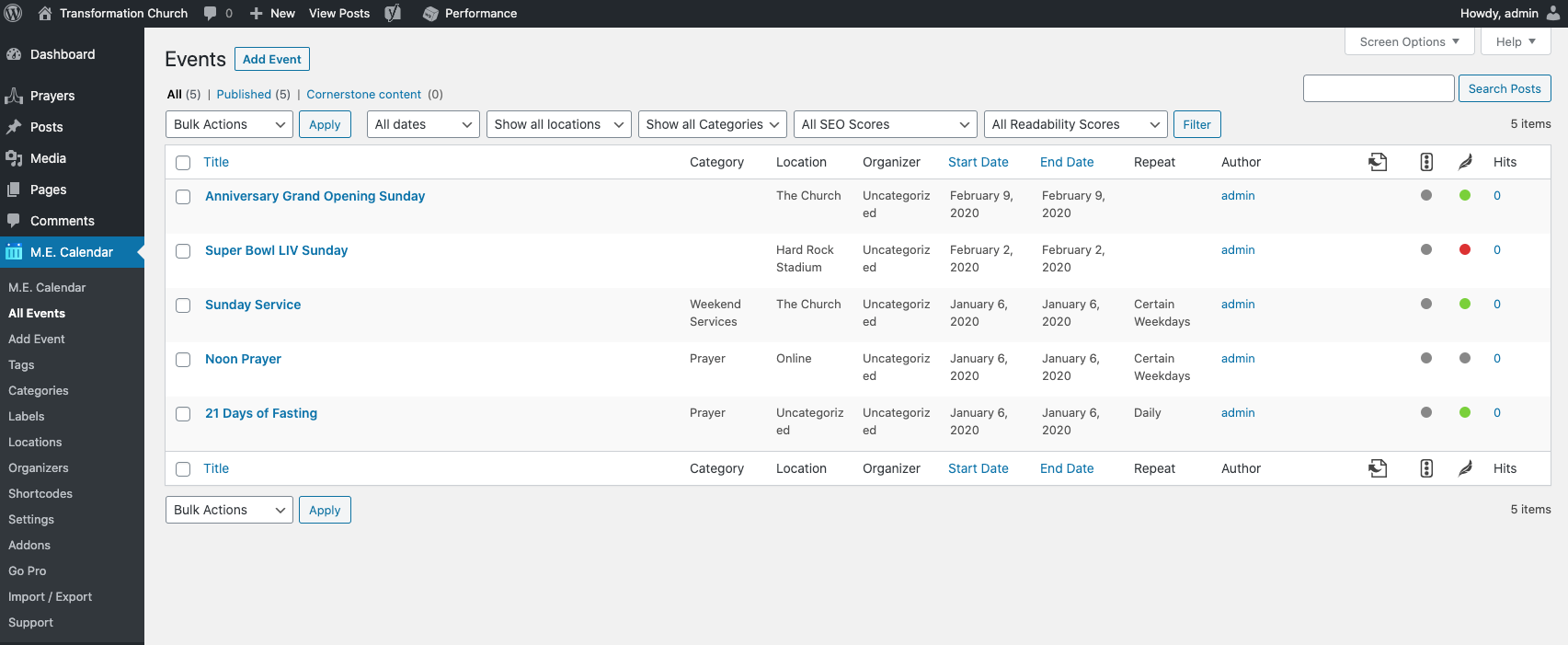Open the Sunday Service event link

253,305
